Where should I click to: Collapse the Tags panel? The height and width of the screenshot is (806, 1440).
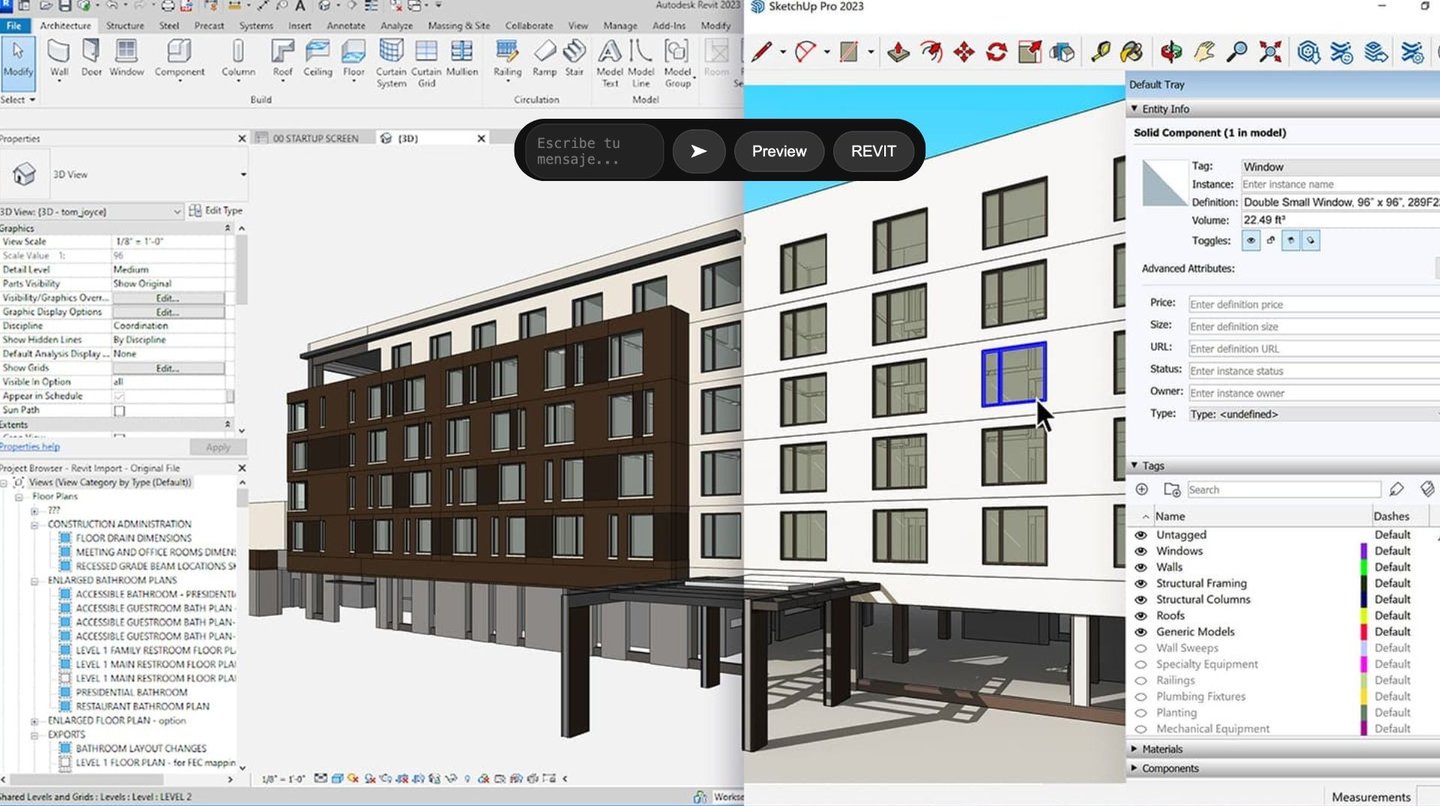(1135, 466)
